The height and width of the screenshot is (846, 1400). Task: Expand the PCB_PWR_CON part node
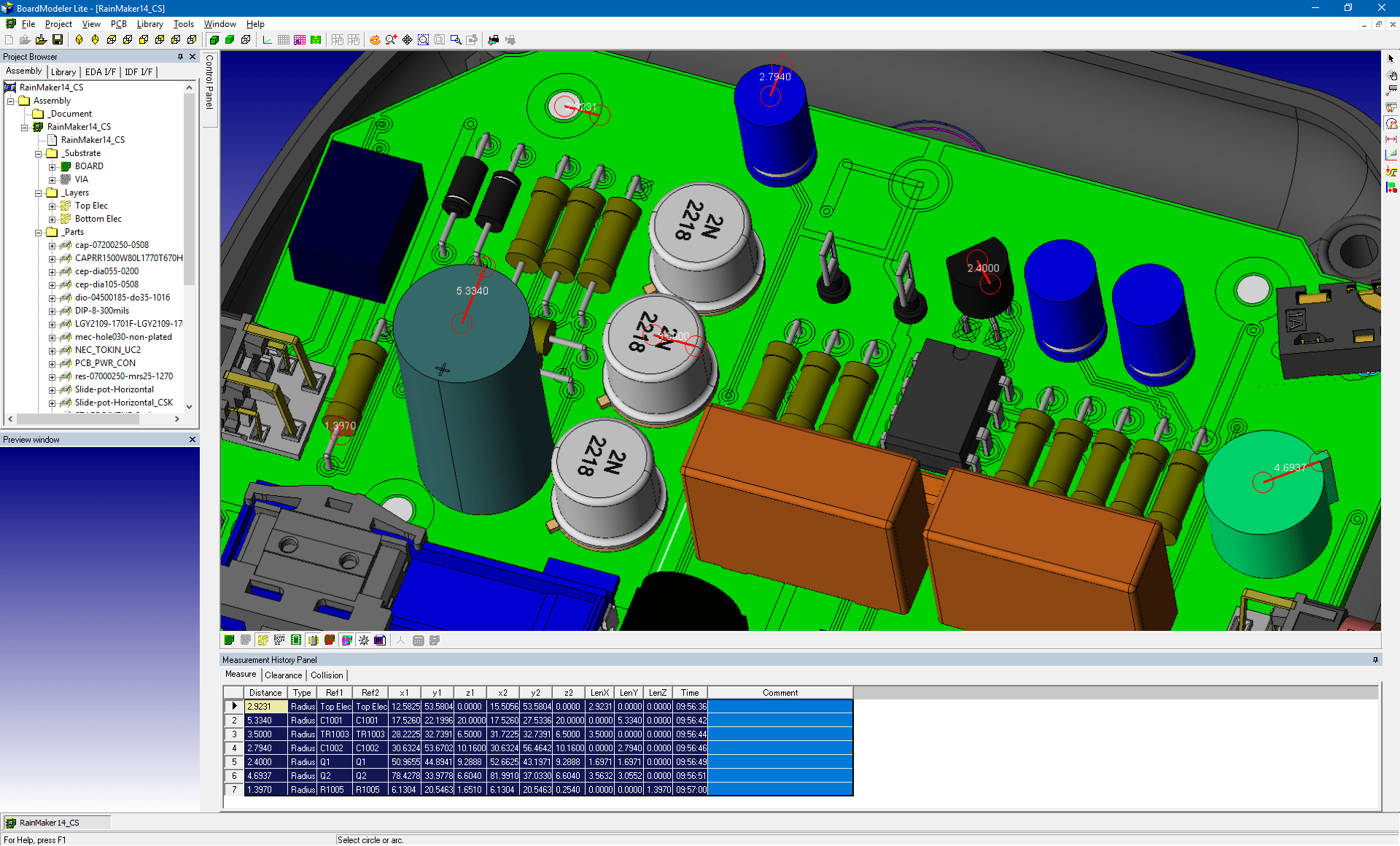point(52,363)
